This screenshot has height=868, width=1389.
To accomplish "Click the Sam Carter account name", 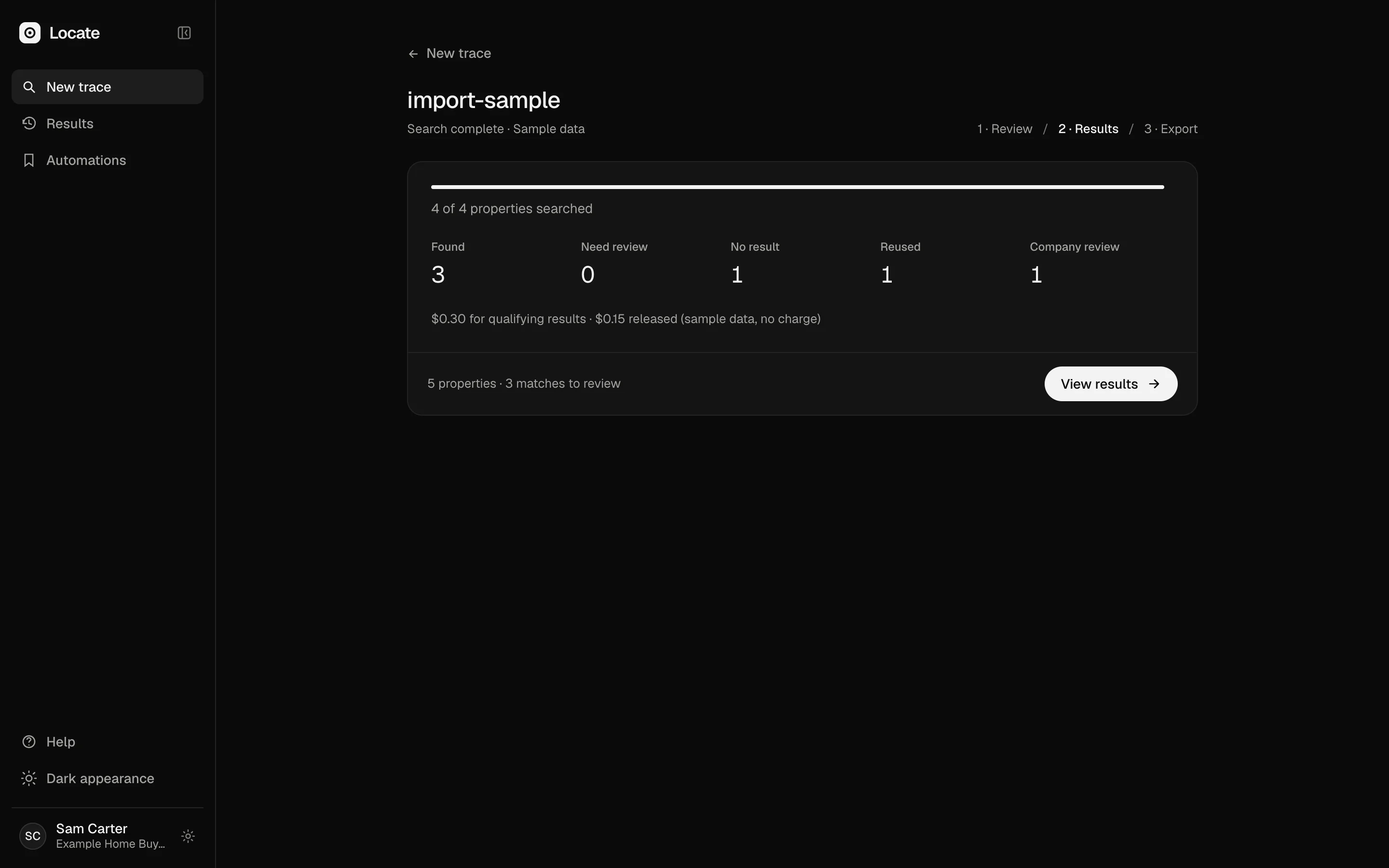I will [x=92, y=828].
